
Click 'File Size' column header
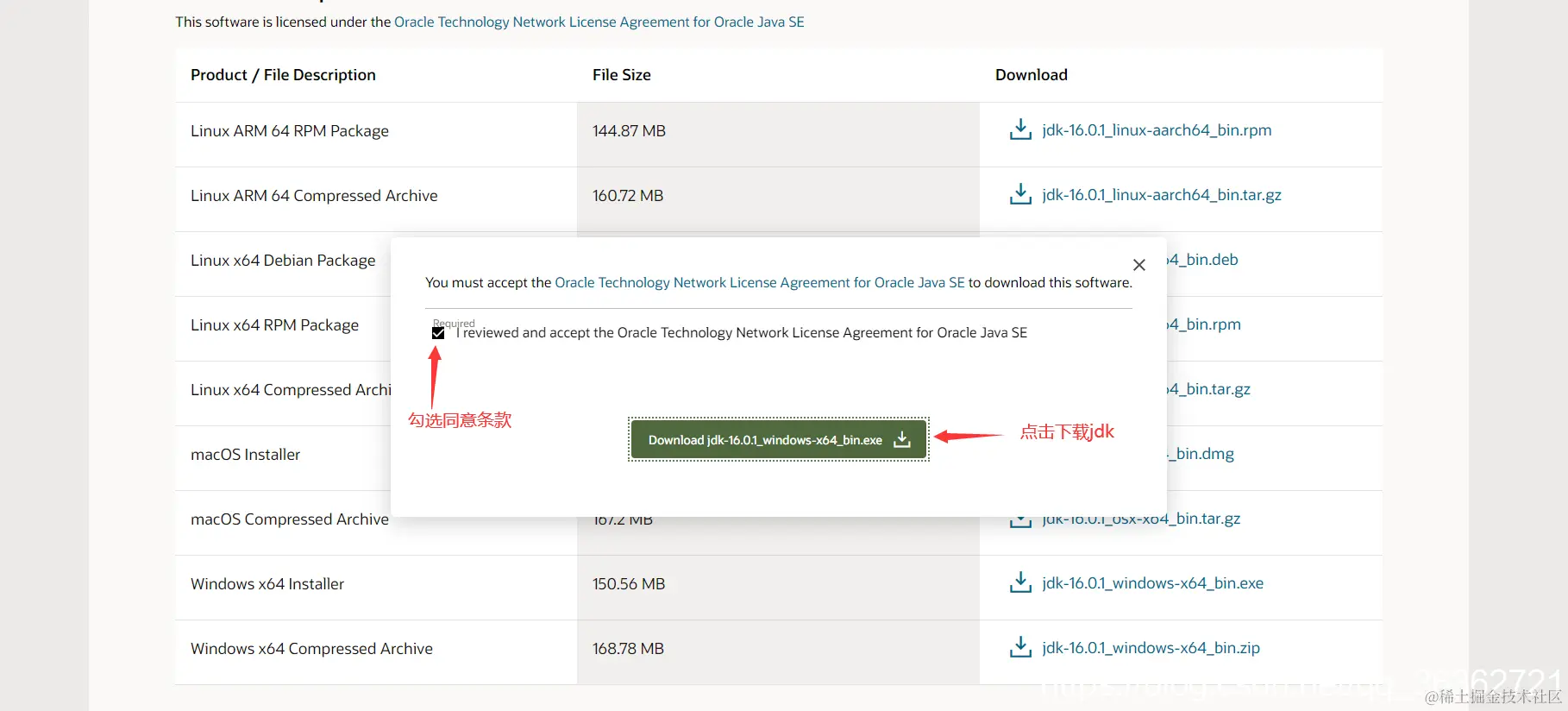[x=622, y=75]
